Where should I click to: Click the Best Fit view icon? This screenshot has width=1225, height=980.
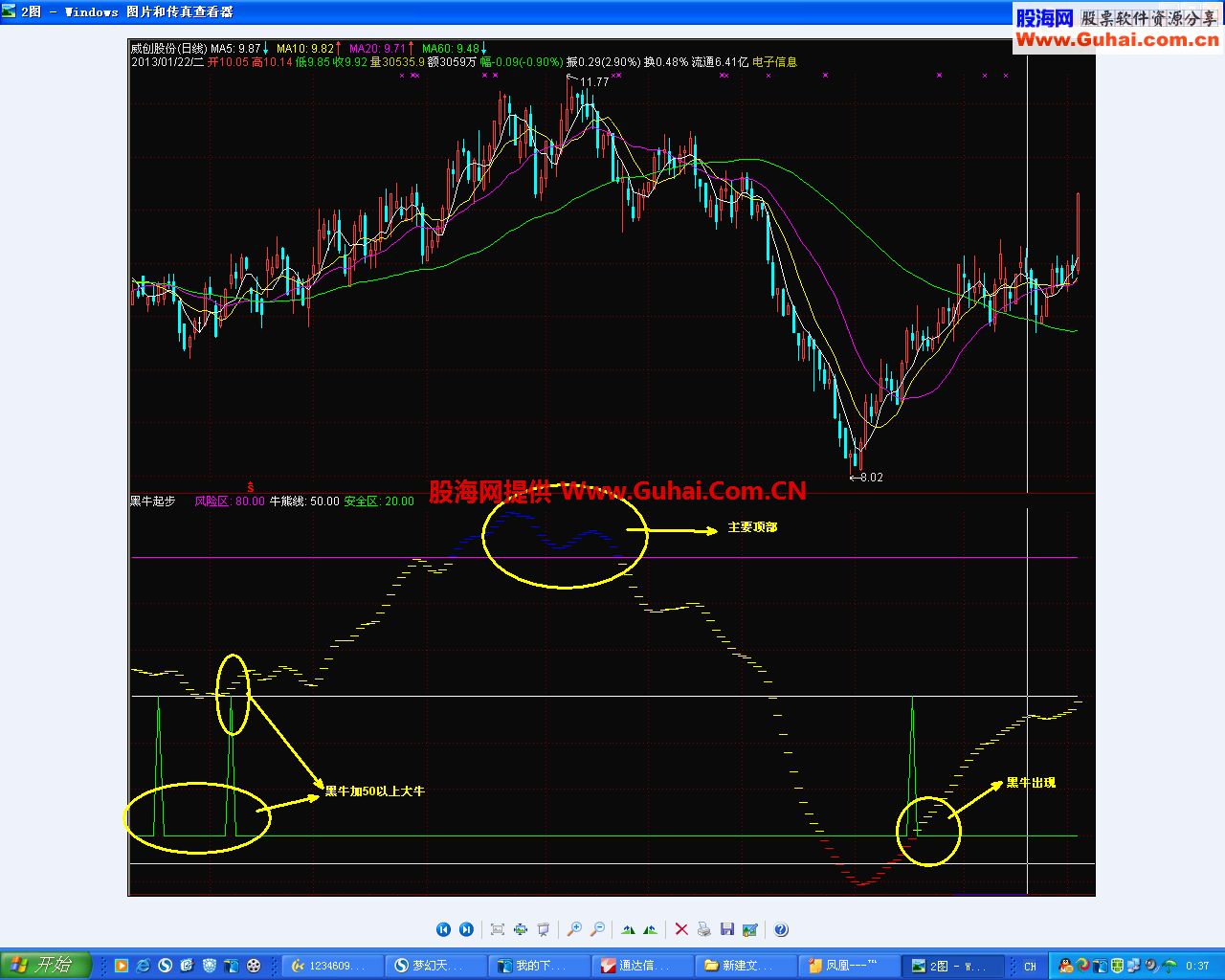coord(498,929)
